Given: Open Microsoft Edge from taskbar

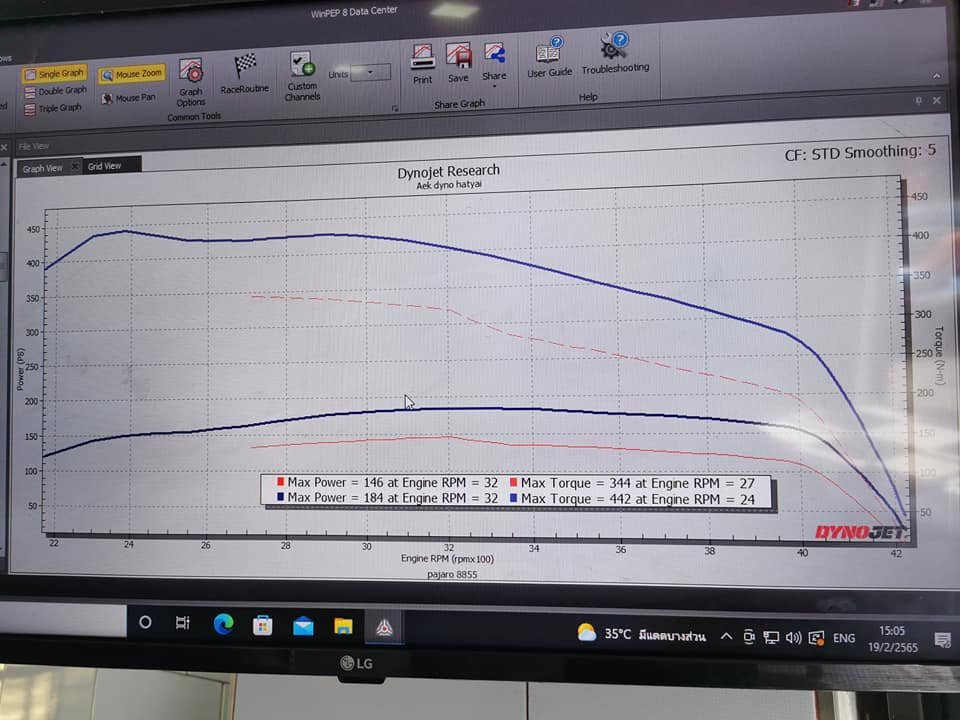Looking at the screenshot, I should click(223, 625).
